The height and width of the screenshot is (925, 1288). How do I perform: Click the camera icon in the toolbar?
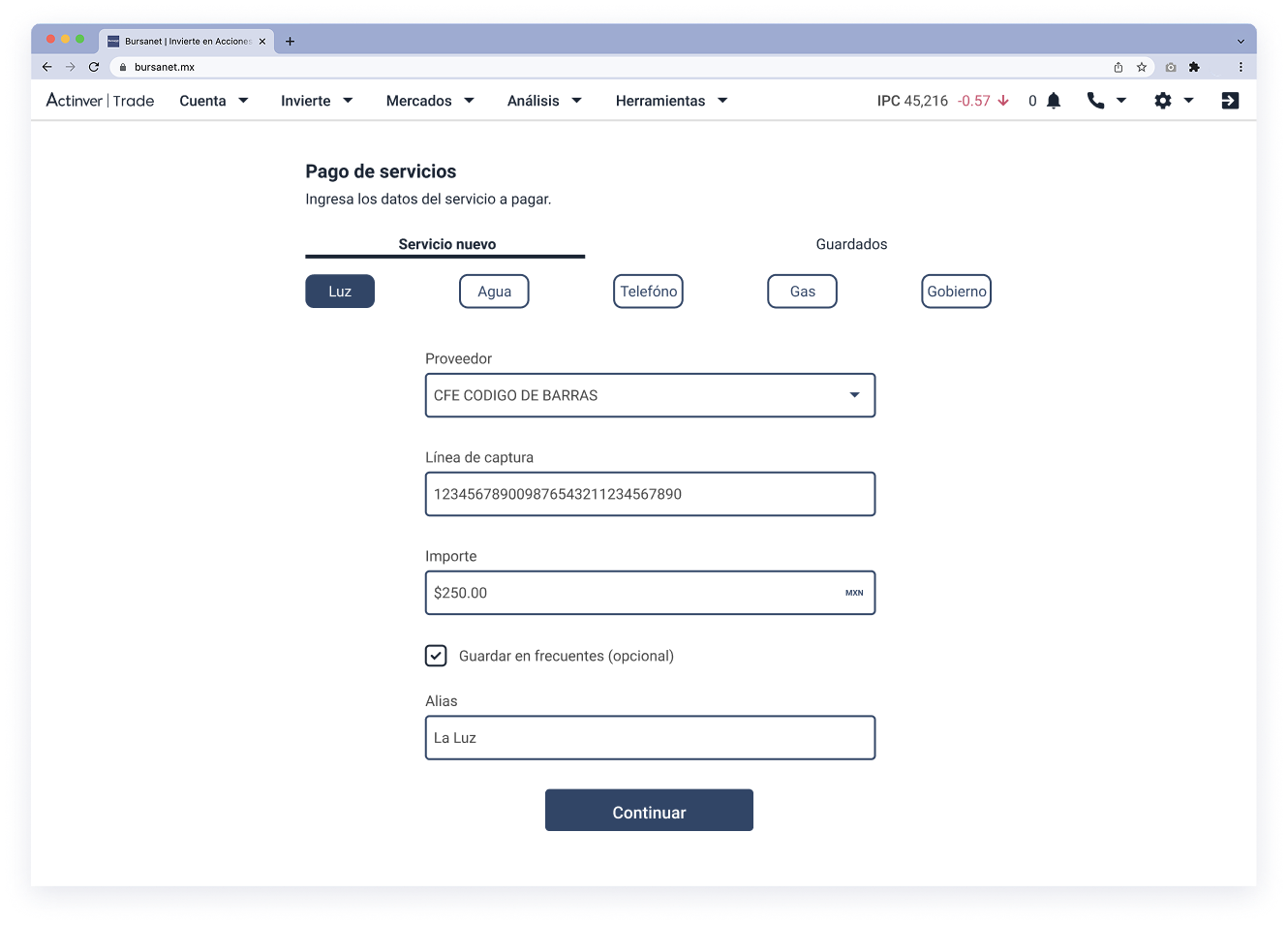pos(1170,67)
